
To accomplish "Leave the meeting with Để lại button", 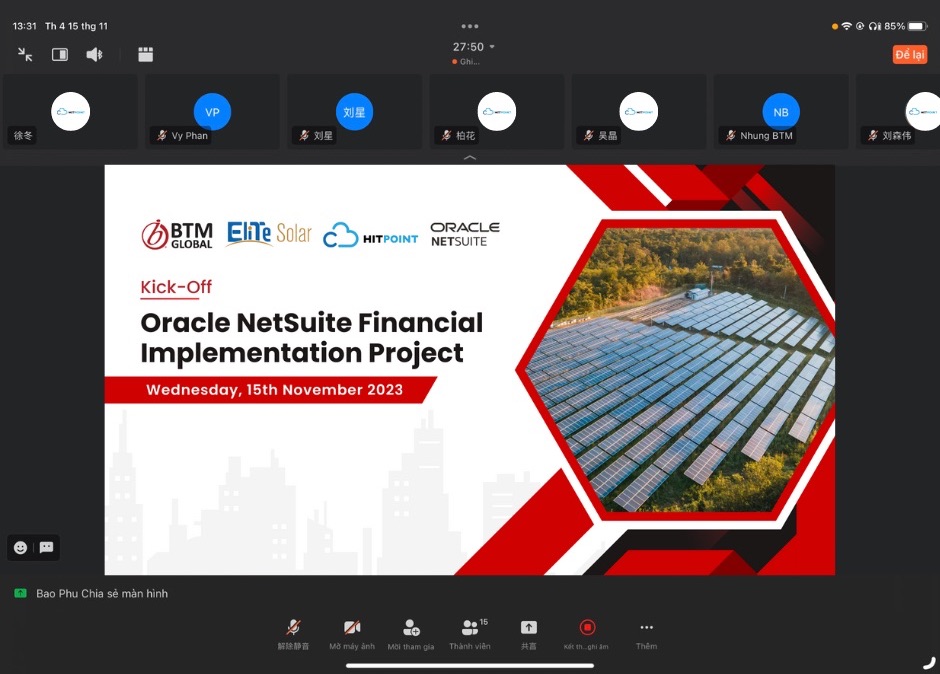I will (909, 55).
